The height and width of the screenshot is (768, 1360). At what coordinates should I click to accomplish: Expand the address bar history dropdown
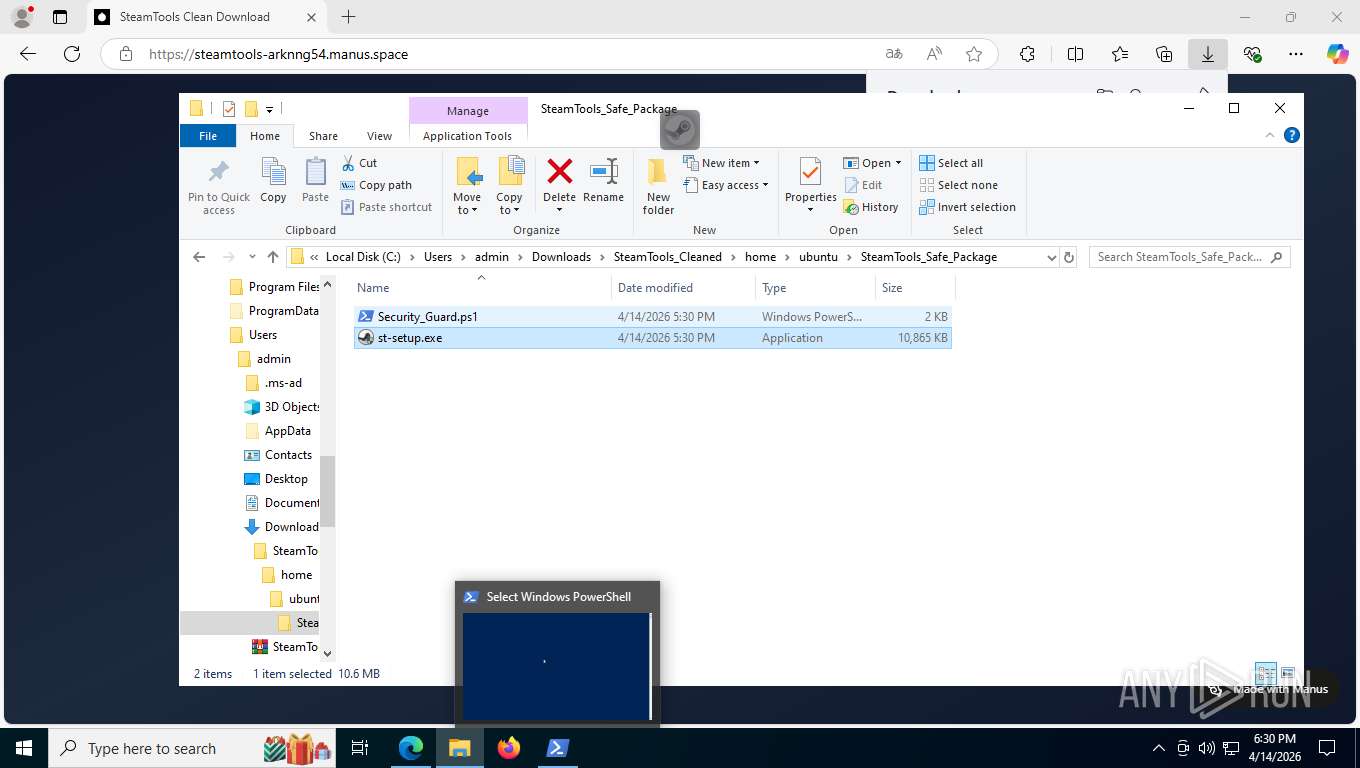point(1051,257)
